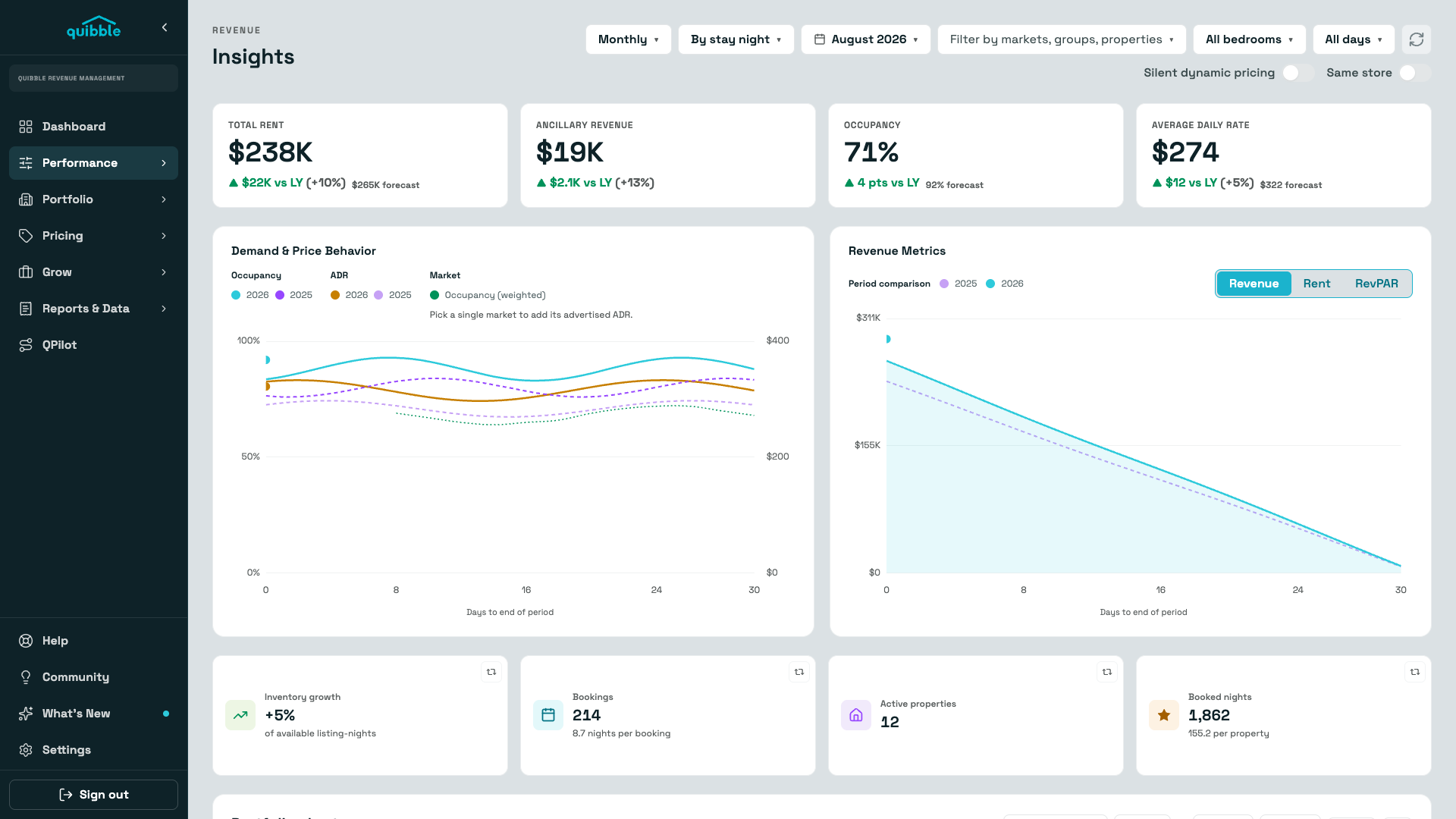Open the All days dropdown
The width and height of the screenshot is (1456, 819).
pos(1354,39)
